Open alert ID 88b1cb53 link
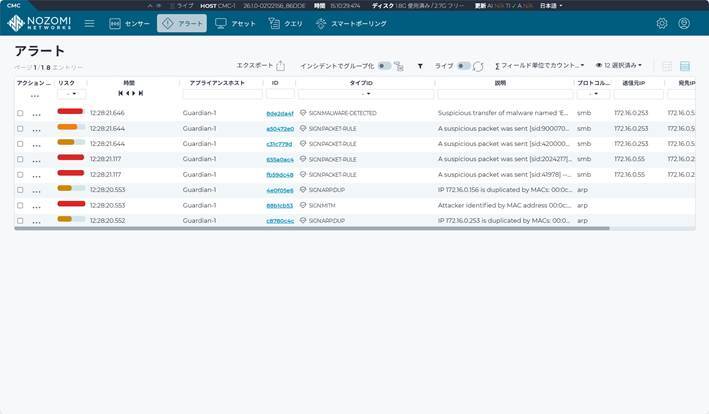The width and height of the screenshot is (709, 414). pos(279,205)
